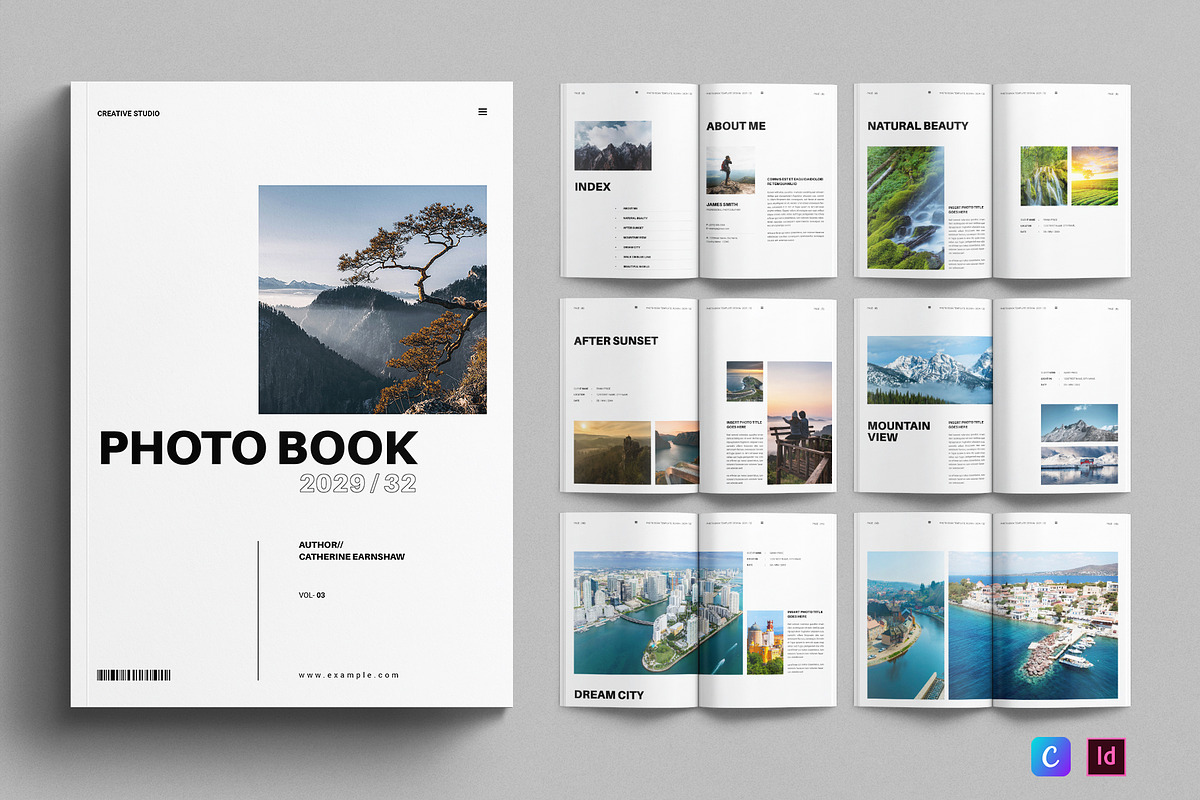This screenshot has height=800, width=1200.
Task: Select the 'NATURAL BEAUTY' heading
Action: pos(918,126)
